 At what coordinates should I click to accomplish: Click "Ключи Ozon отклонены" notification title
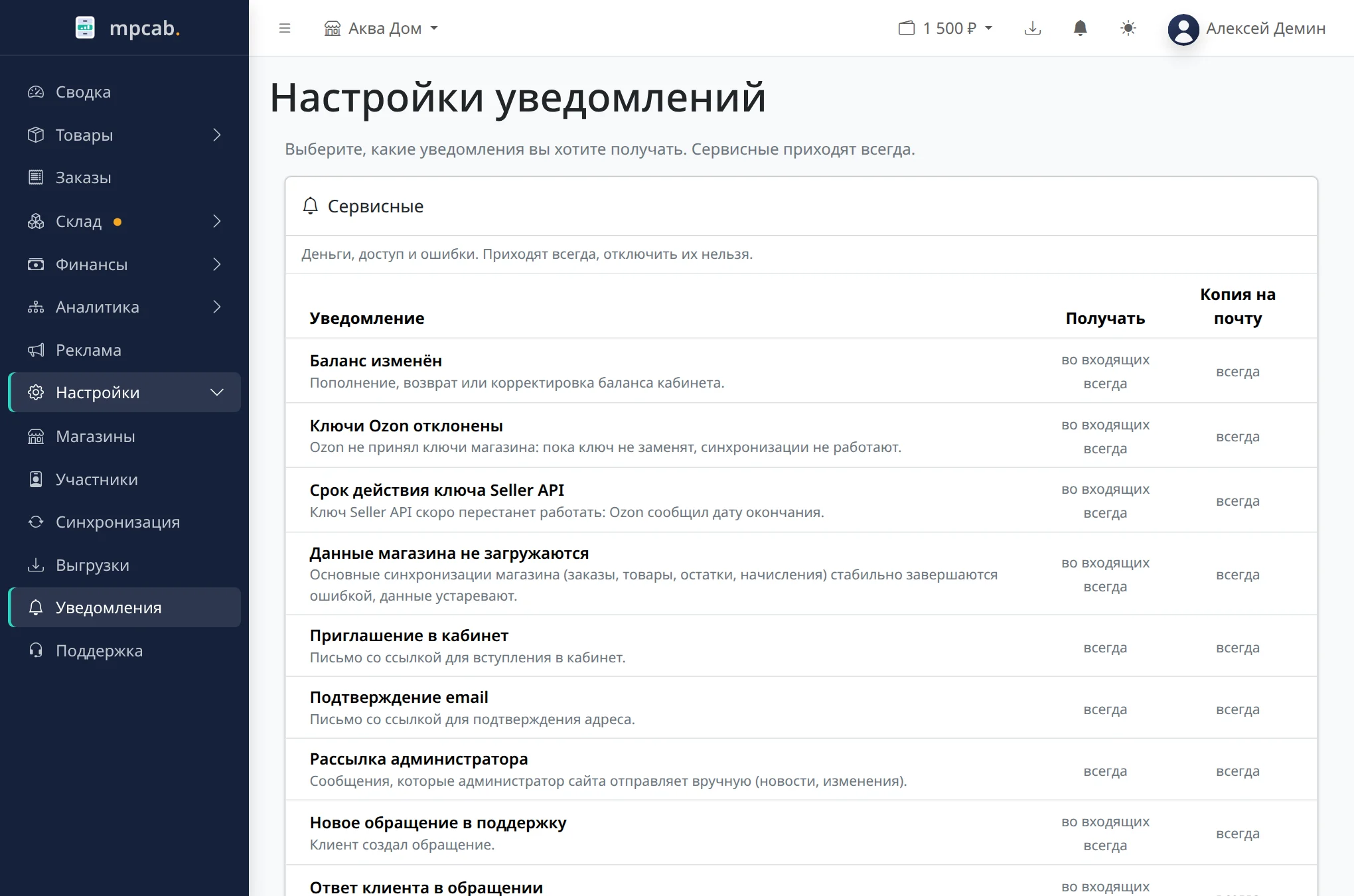[406, 425]
